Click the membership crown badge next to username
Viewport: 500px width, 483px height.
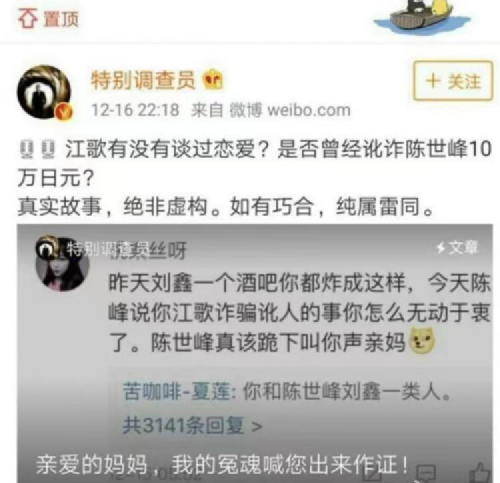point(213,79)
